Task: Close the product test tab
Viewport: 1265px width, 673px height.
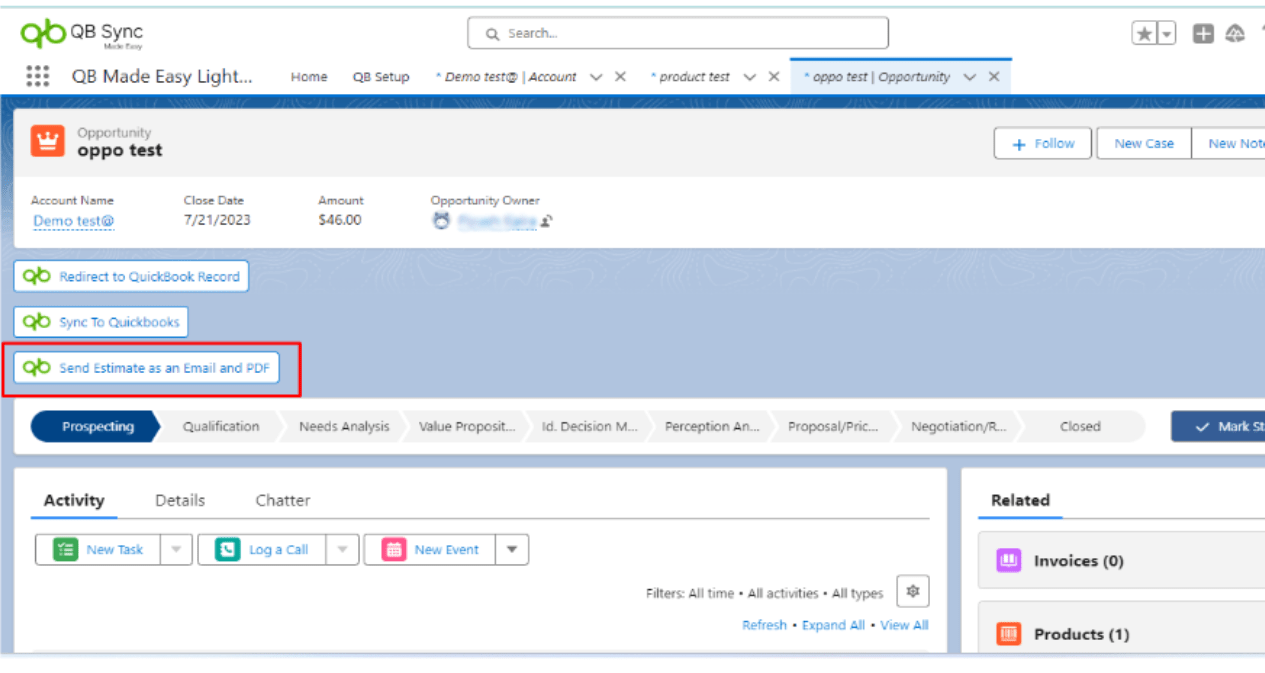Action: 774,76
